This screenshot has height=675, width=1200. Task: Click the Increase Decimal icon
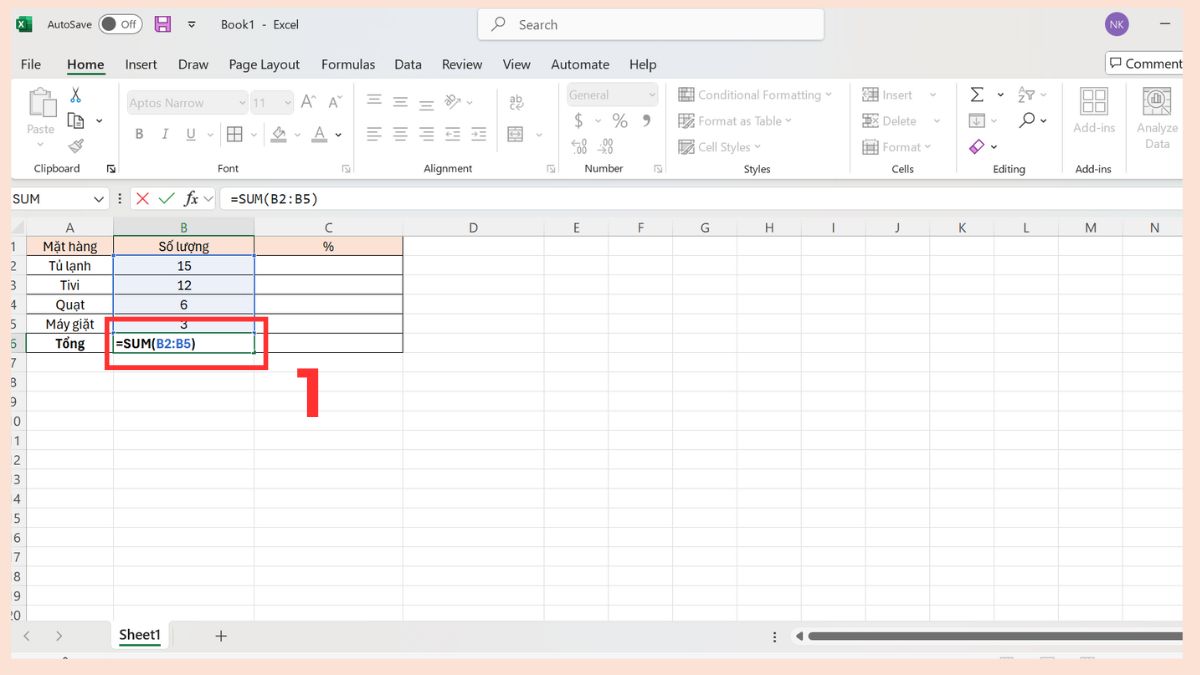point(580,146)
